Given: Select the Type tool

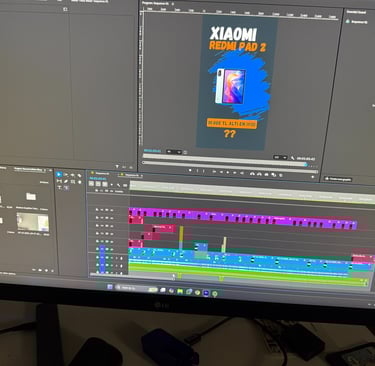Looking at the screenshot, I should pos(59,188).
